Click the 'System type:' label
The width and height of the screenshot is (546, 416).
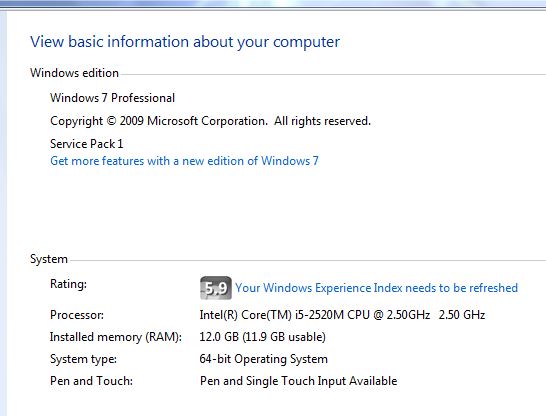pyautogui.click(x=83, y=359)
